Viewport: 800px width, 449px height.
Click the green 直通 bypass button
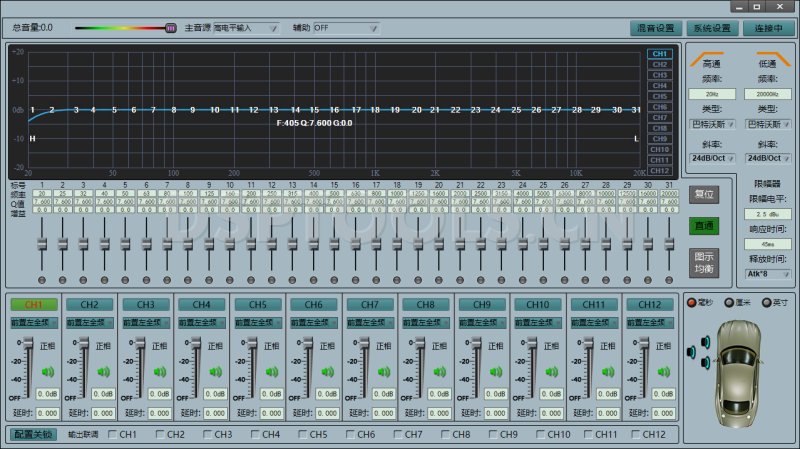point(703,226)
